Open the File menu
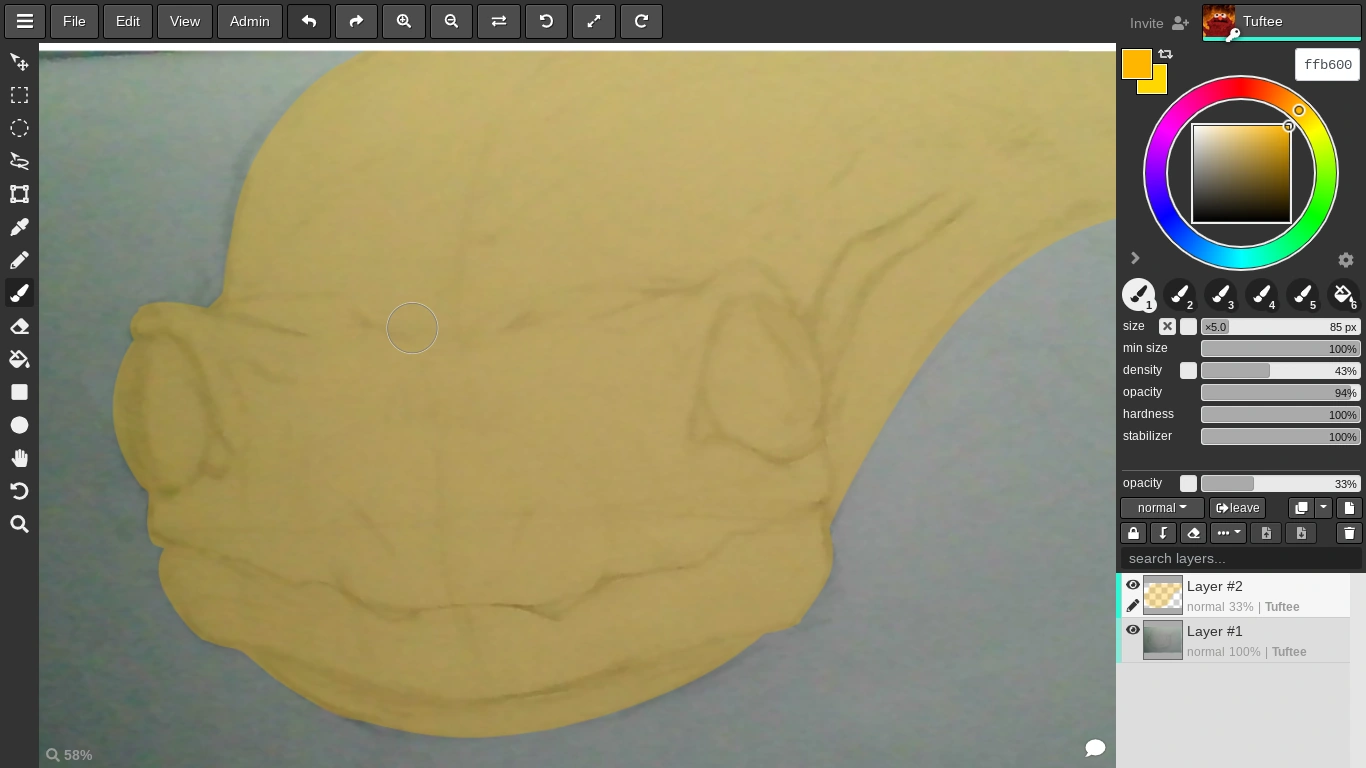 click(73, 21)
